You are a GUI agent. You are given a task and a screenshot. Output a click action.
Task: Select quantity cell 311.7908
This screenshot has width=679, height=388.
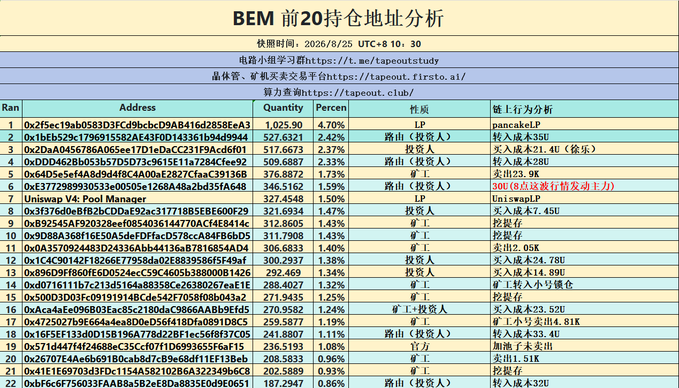(283, 236)
